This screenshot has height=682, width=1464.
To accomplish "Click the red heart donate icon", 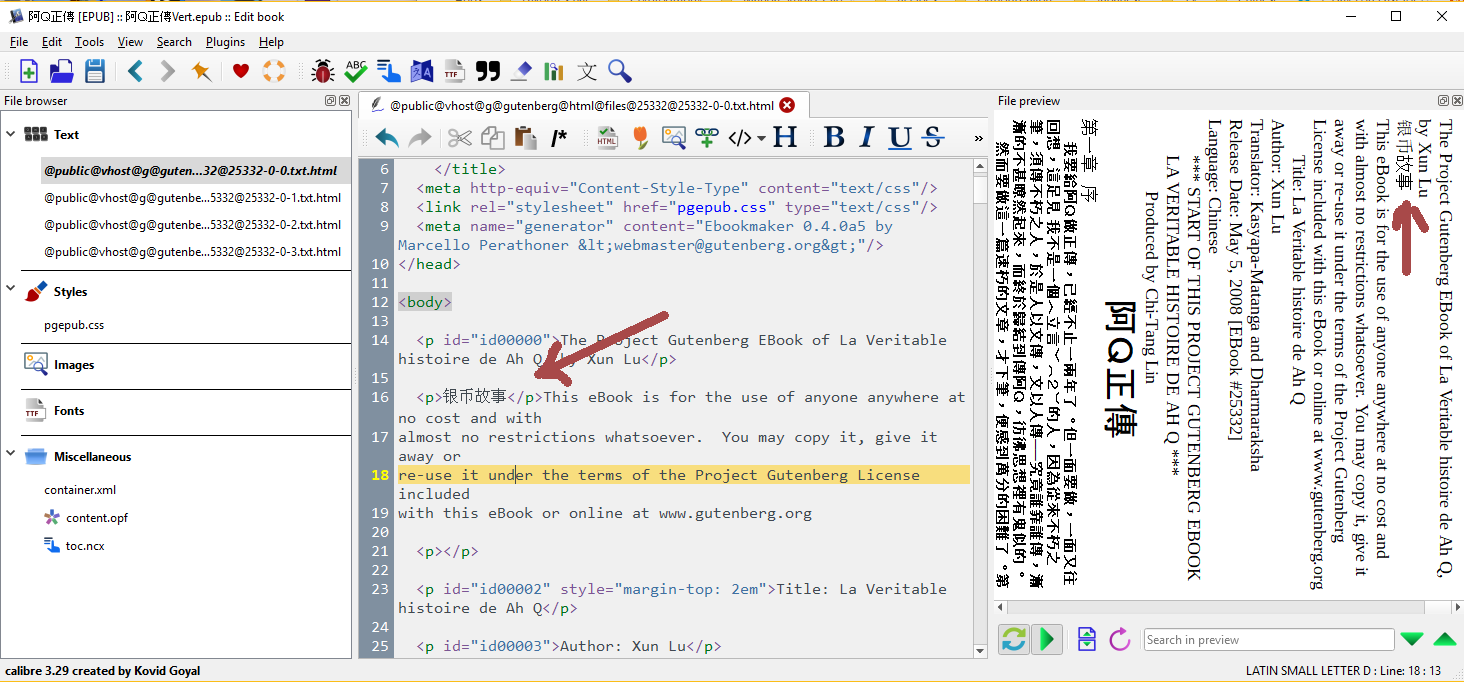I will click(x=241, y=71).
